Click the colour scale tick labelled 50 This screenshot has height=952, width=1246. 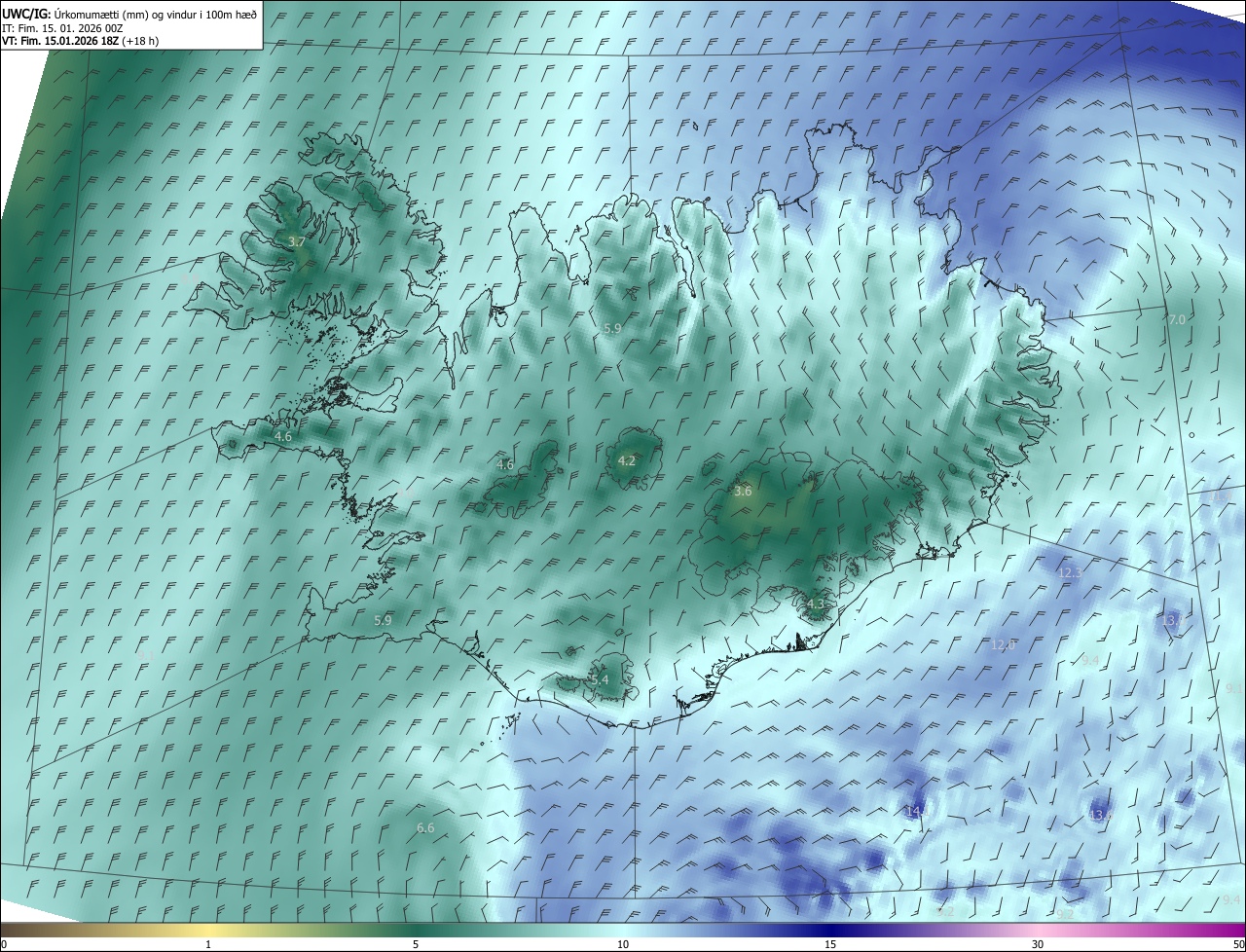click(1237, 944)
